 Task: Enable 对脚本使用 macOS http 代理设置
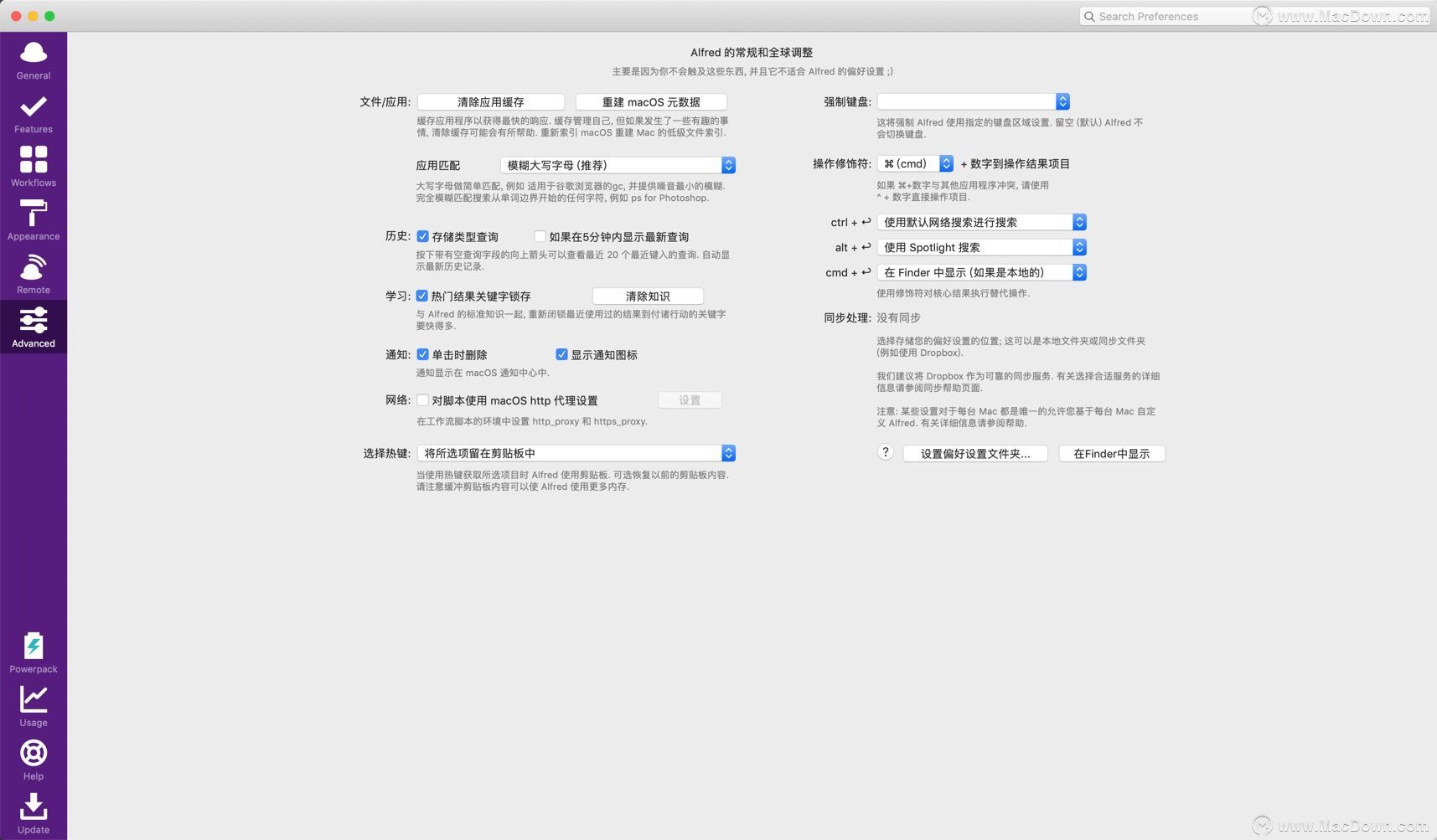pos(423,400)
